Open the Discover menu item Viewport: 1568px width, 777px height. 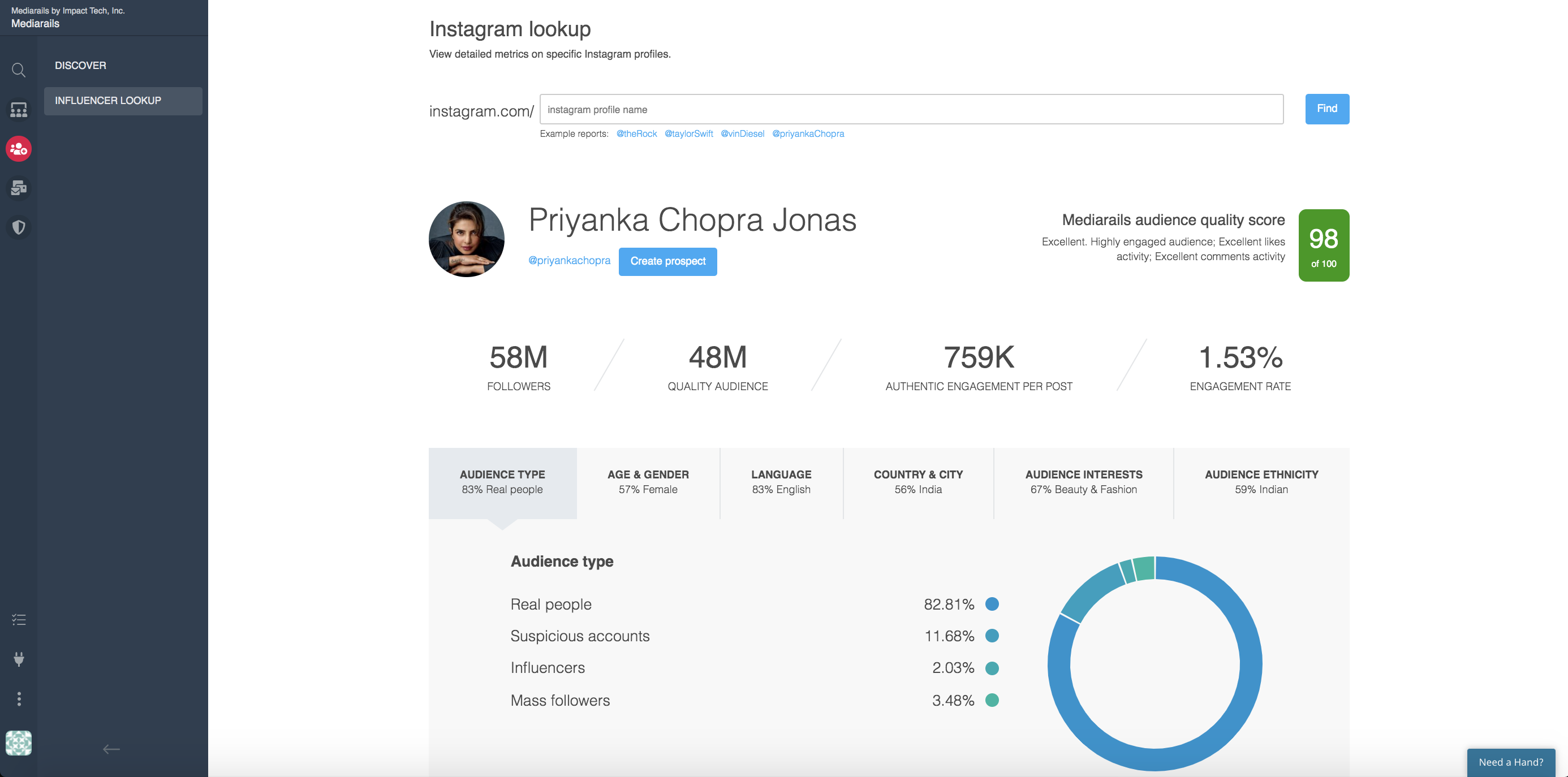[80, 66]
